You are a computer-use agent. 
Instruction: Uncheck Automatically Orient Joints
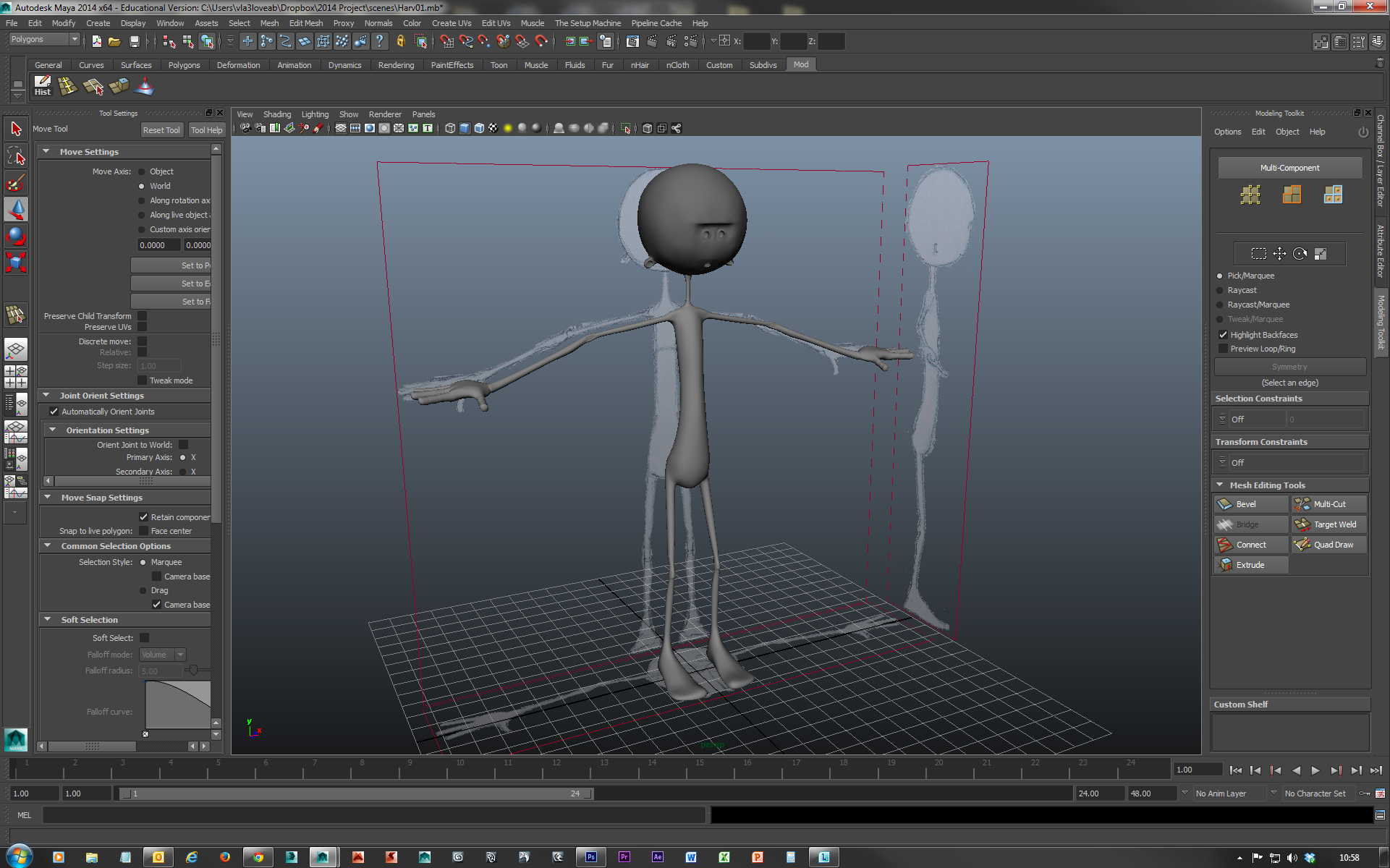pos(54,412)
